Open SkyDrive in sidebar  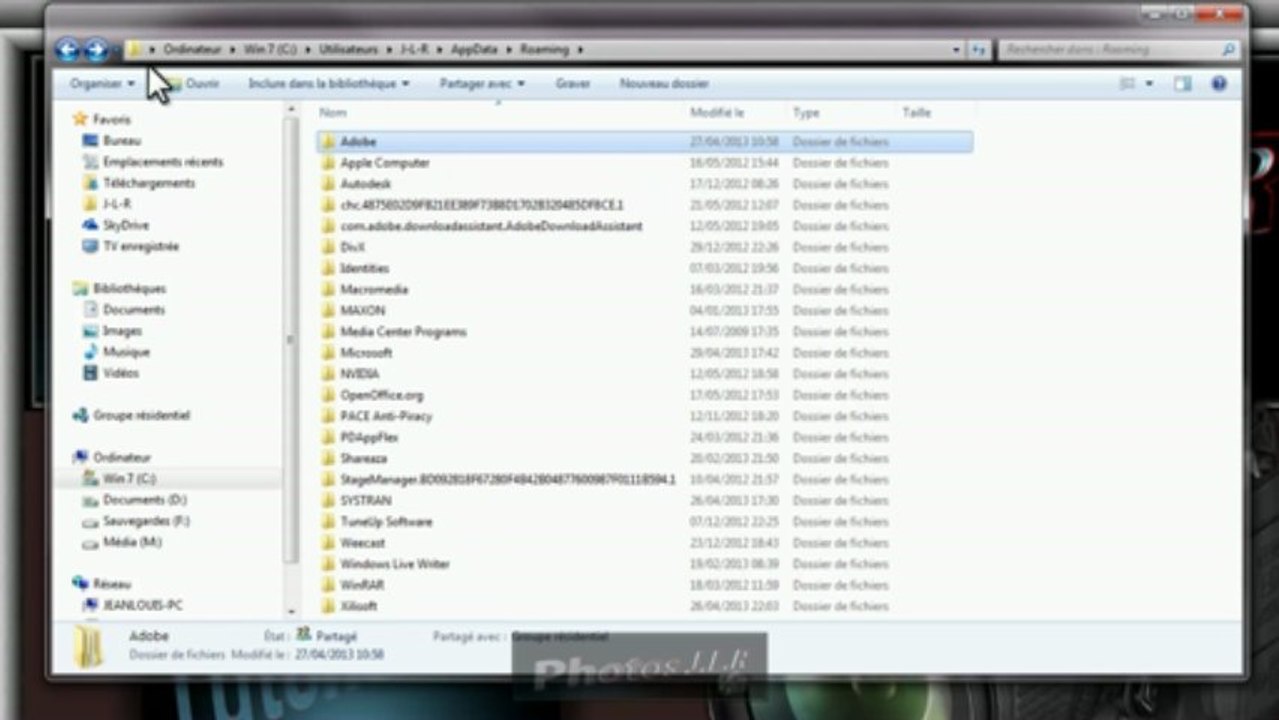(125, 225)
